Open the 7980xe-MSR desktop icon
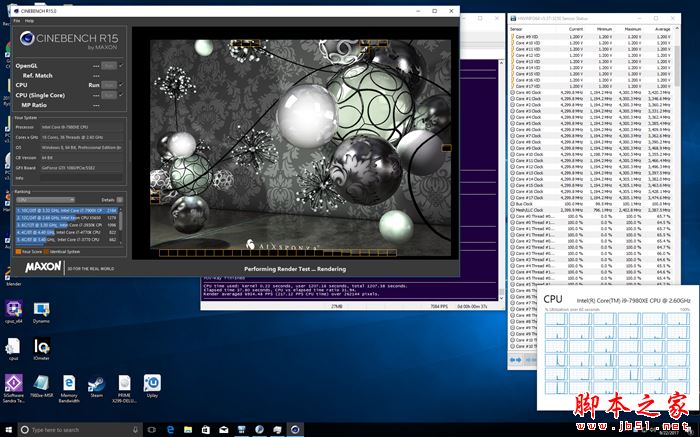Screen dimensions: 700x437 [x=42, y=387]
